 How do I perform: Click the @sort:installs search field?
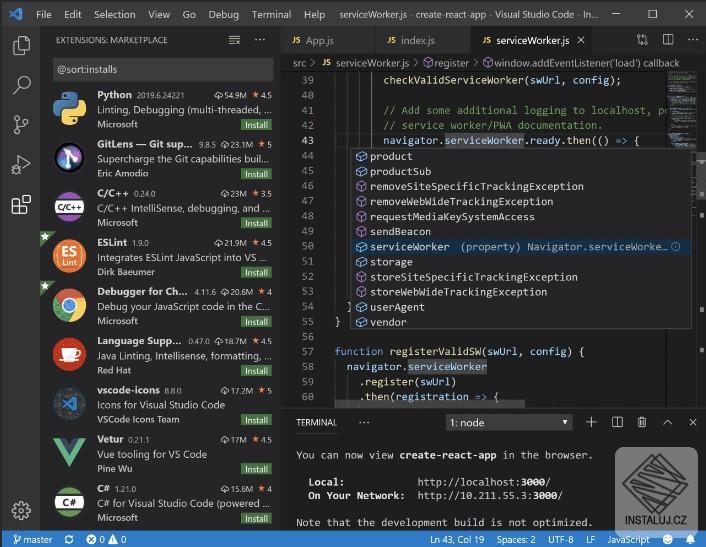click(163, 69)
